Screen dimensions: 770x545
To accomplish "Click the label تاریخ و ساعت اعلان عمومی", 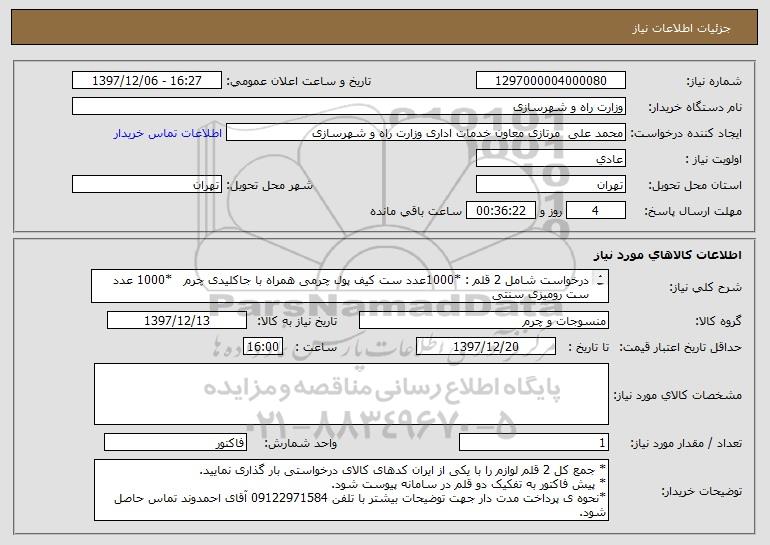I will (299, 81).
